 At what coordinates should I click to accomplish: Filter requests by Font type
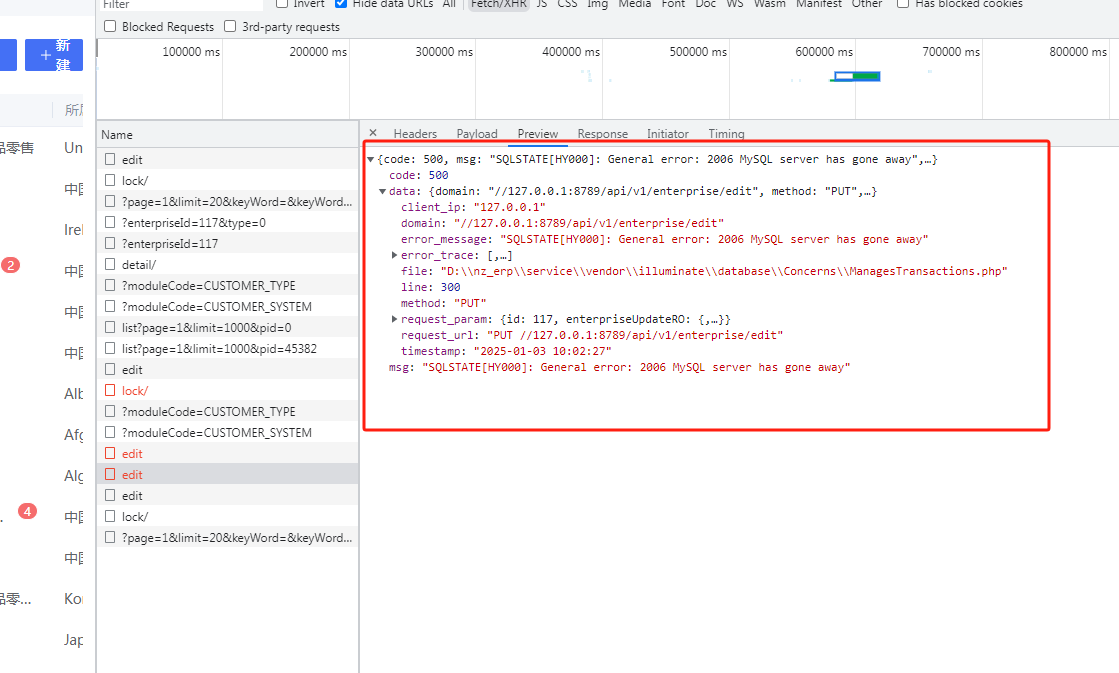pyautogui.click(x=673, y=4)
